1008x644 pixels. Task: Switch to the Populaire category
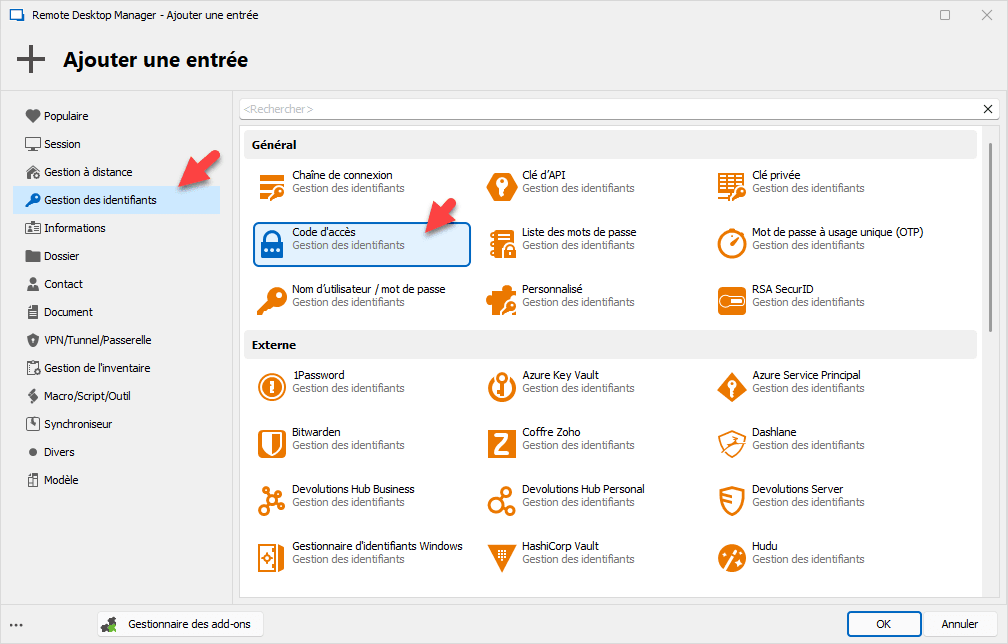[66, 116]
